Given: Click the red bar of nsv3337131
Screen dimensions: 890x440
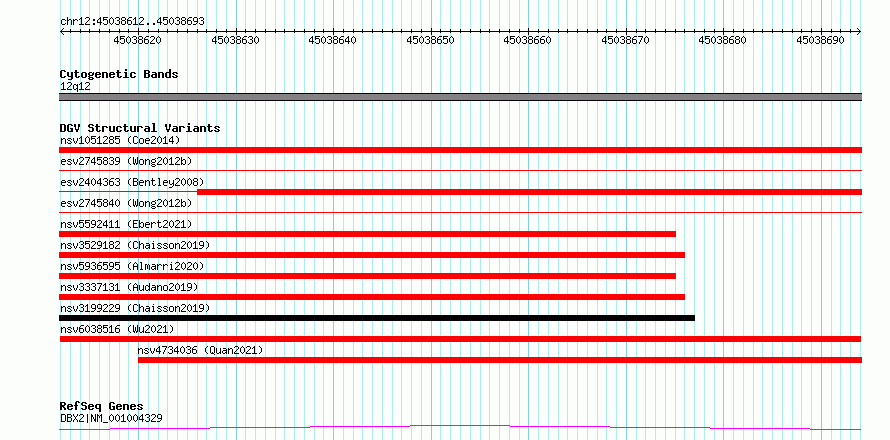Looking at the screenshot, I should (372, 297).
